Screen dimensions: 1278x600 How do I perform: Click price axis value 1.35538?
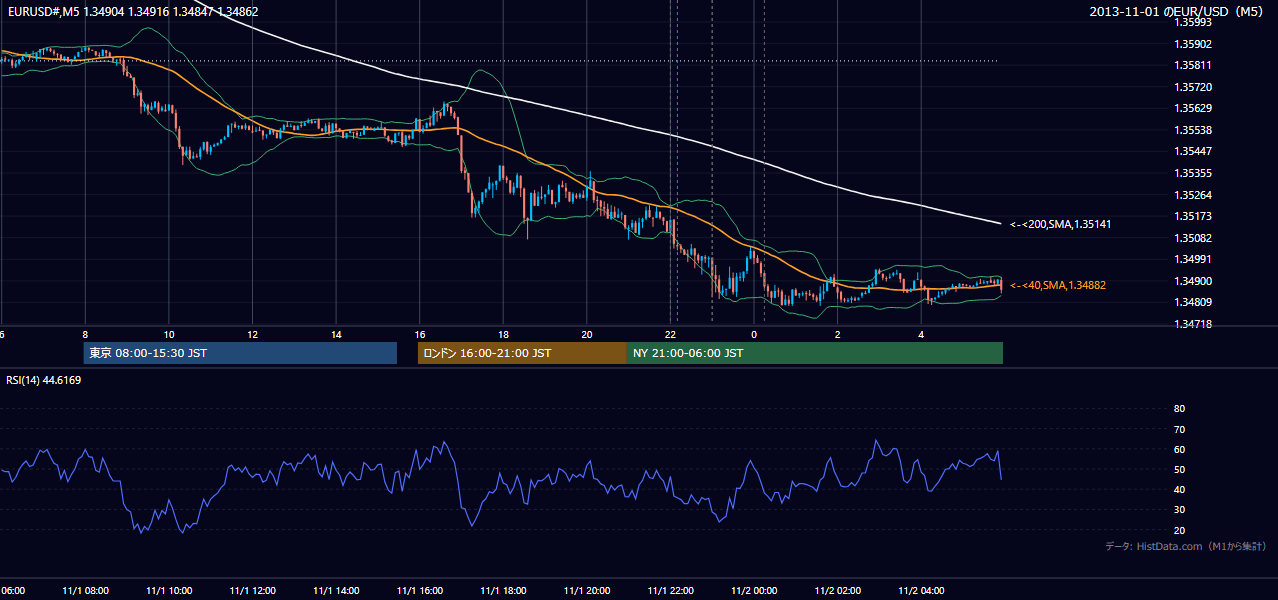coord(1192,130)
